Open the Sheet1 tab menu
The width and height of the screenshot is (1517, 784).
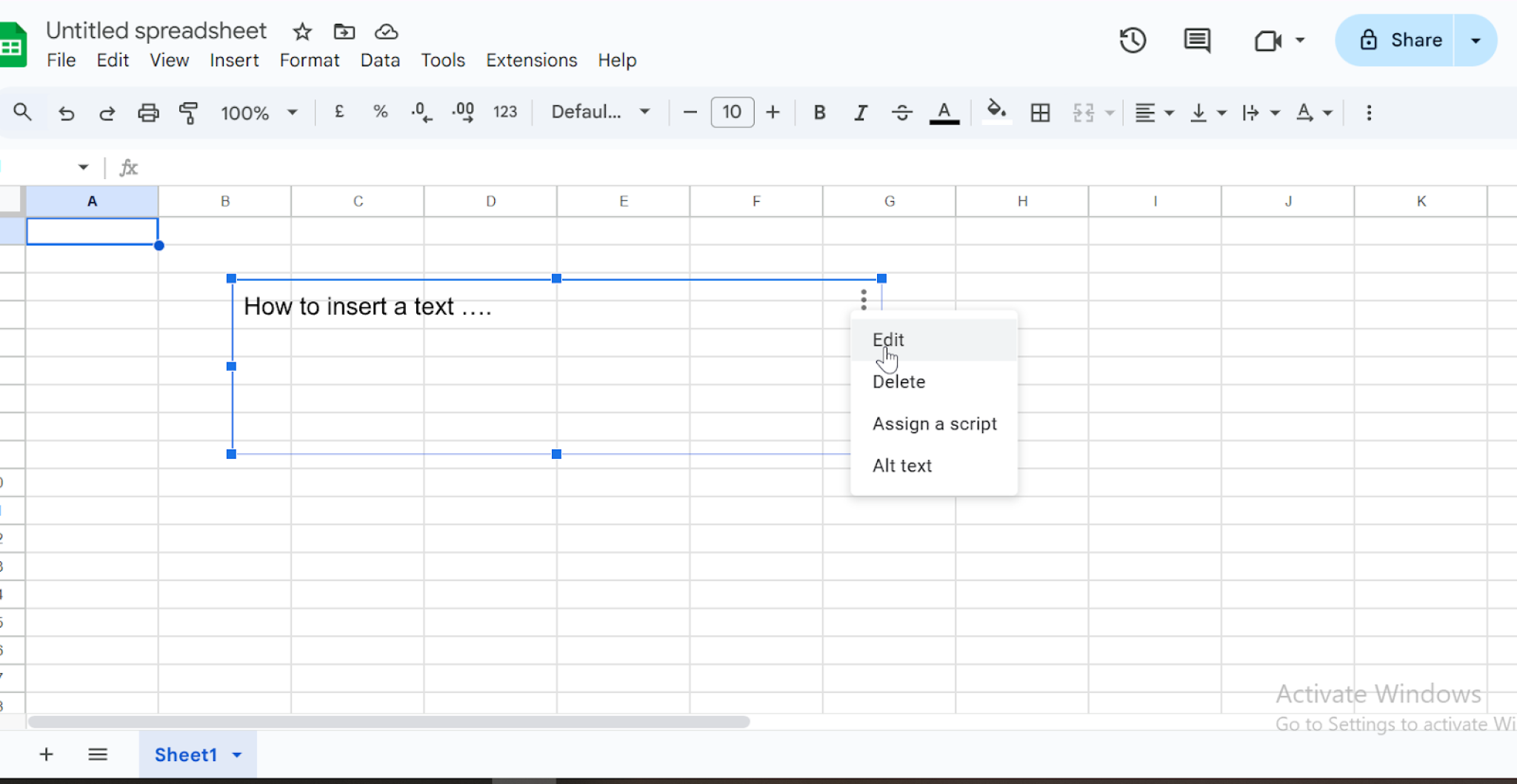[x=237, y=754]
